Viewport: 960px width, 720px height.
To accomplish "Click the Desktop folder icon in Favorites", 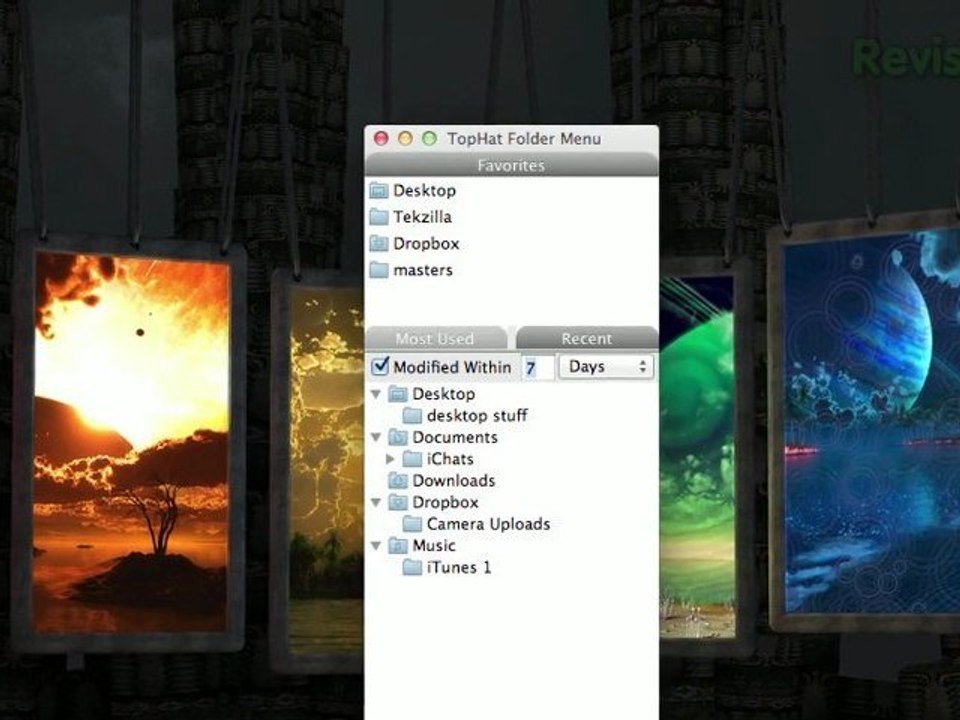I will pos(379,191).
